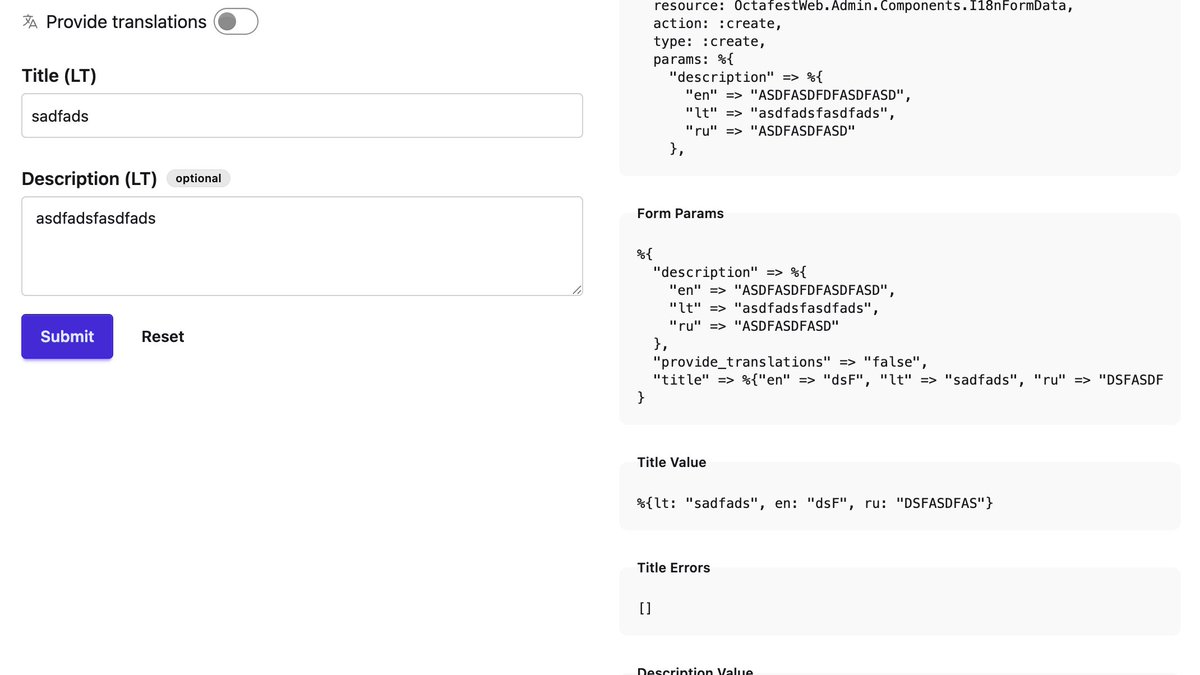This screenshot has height=675, width=1200.
Task: Click the translation language icon
Action: pos(30,22)
